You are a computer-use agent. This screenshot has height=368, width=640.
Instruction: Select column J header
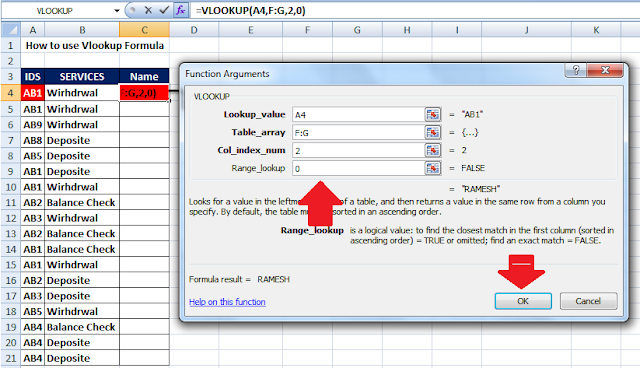[527, 30]
